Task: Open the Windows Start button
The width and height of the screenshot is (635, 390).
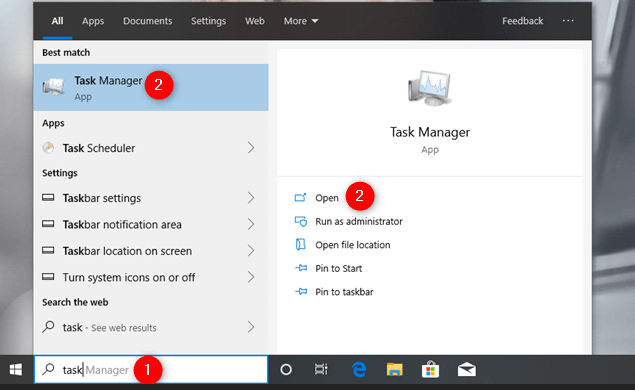Action: pos(16,369)
